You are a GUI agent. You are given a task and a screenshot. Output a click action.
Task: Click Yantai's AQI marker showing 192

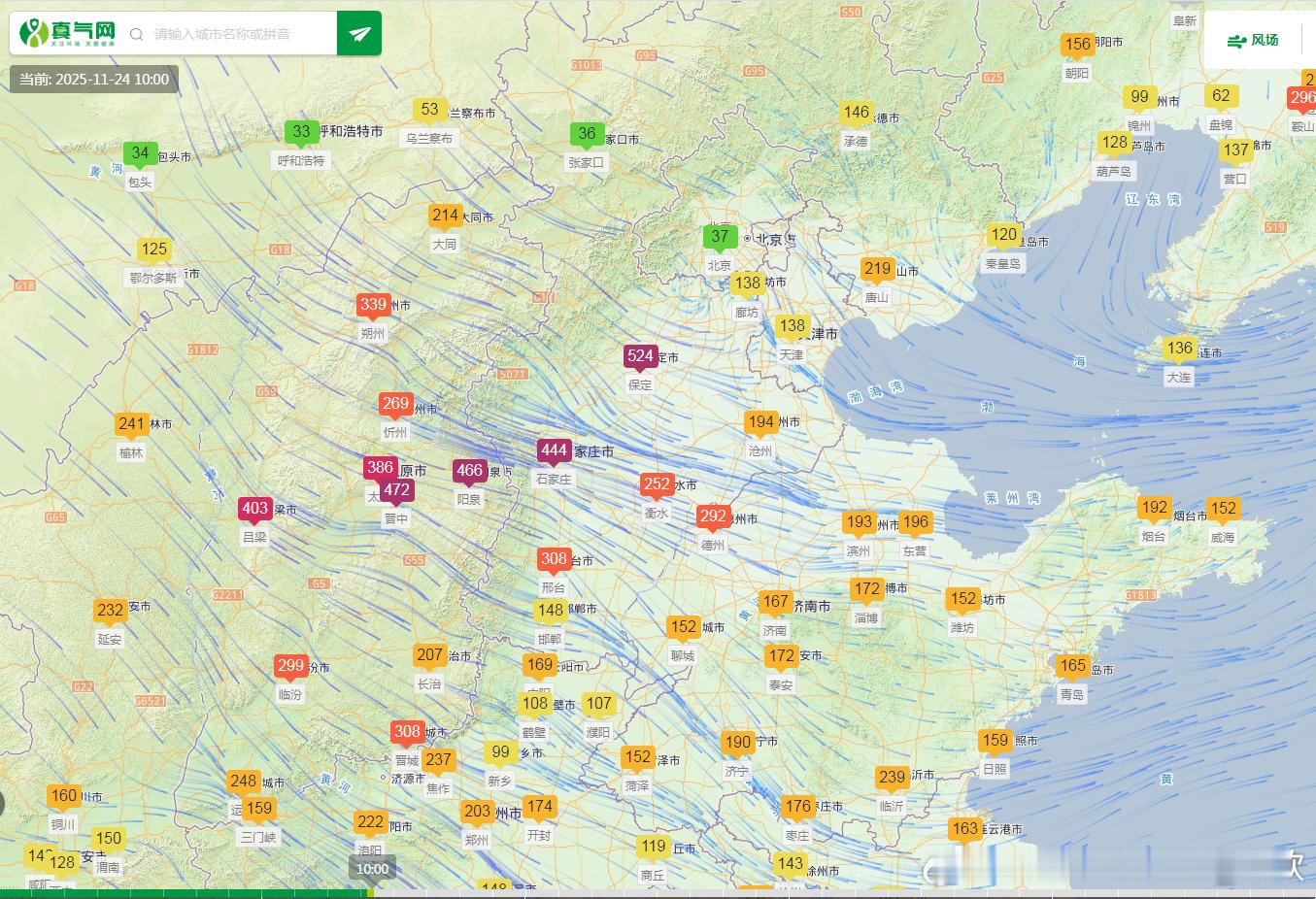(1154, 510)
